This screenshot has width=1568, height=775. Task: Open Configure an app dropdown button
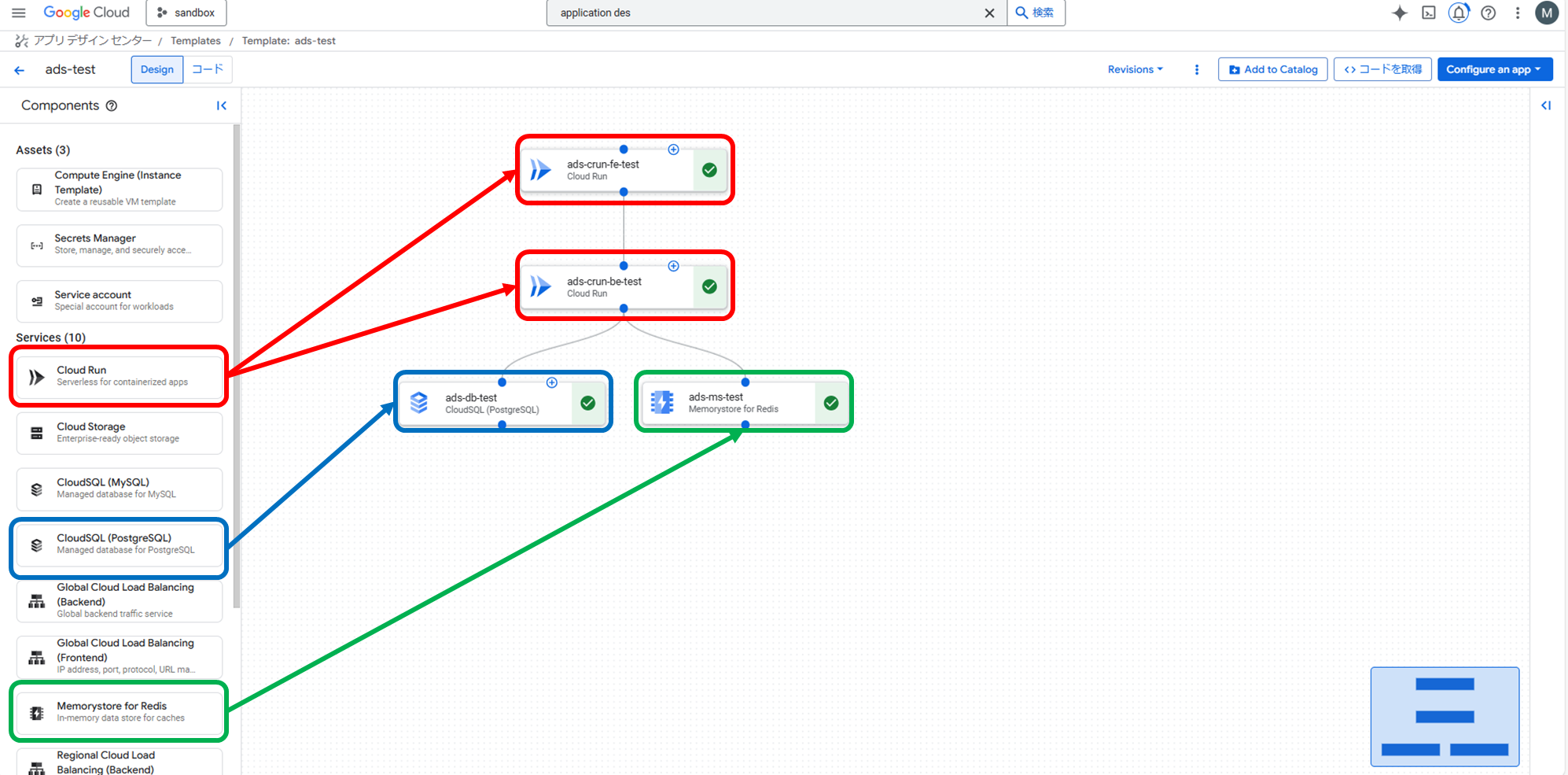point(1495,69)
